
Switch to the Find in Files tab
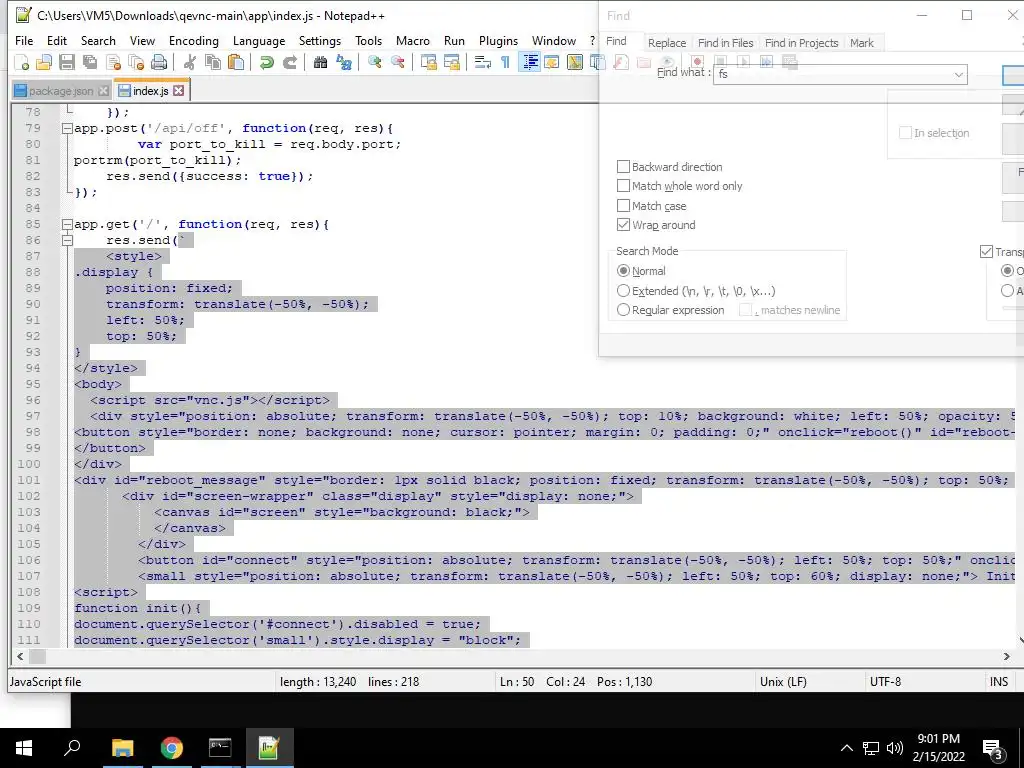(726, 43)
